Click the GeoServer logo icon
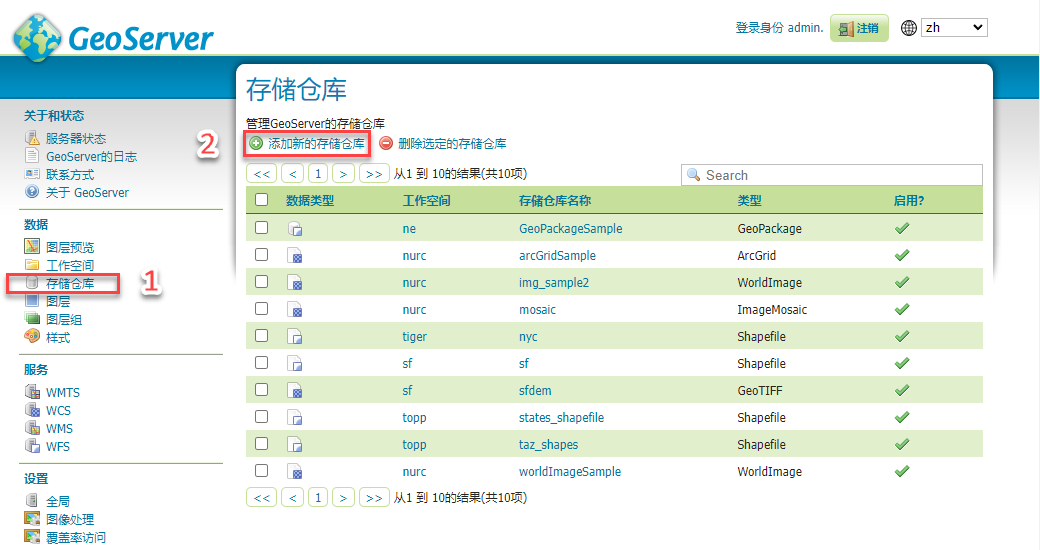The image size is (1040, 550). click(x=37, y=39)
